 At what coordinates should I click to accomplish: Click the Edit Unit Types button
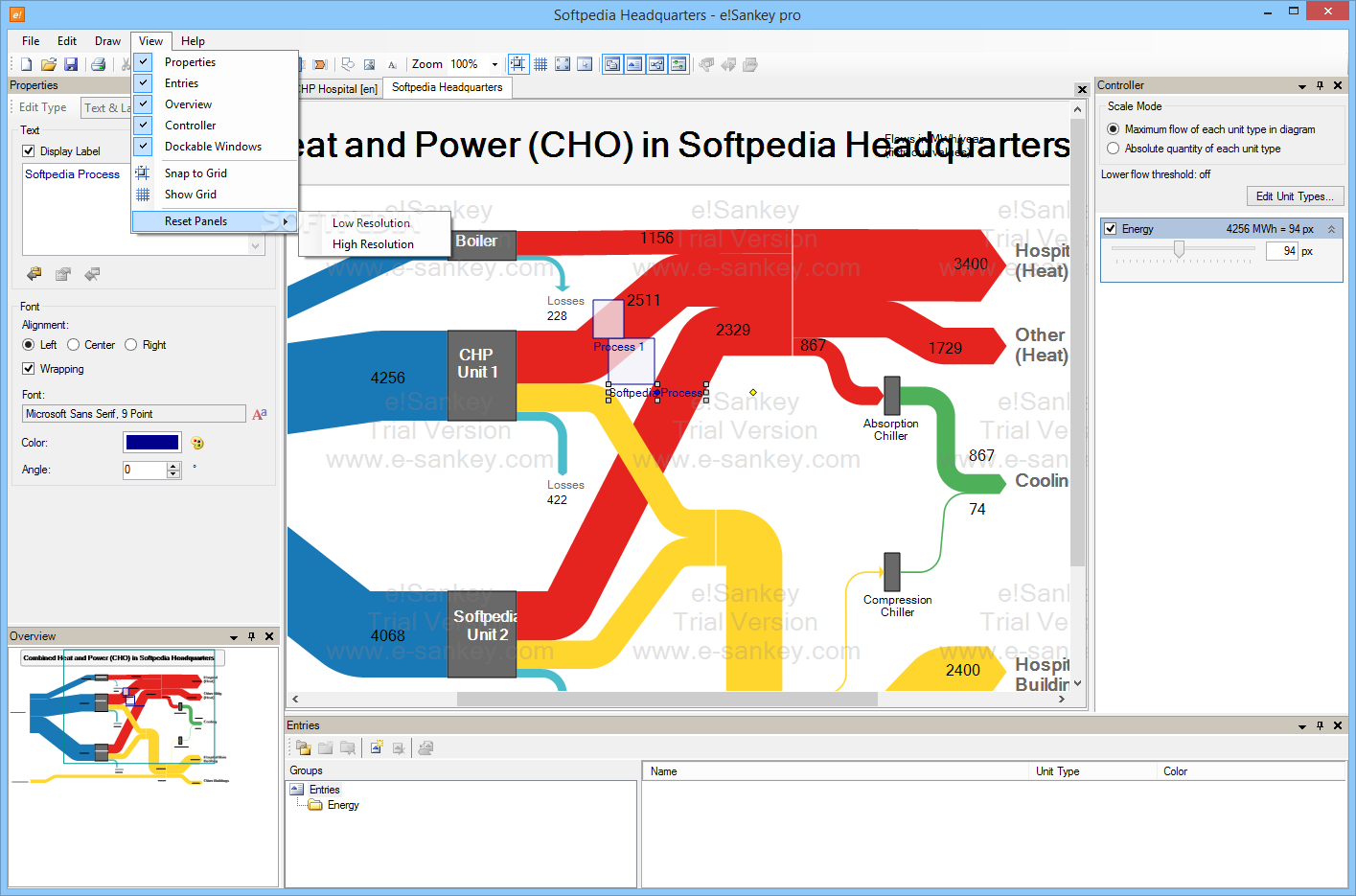click(1295, 196)
